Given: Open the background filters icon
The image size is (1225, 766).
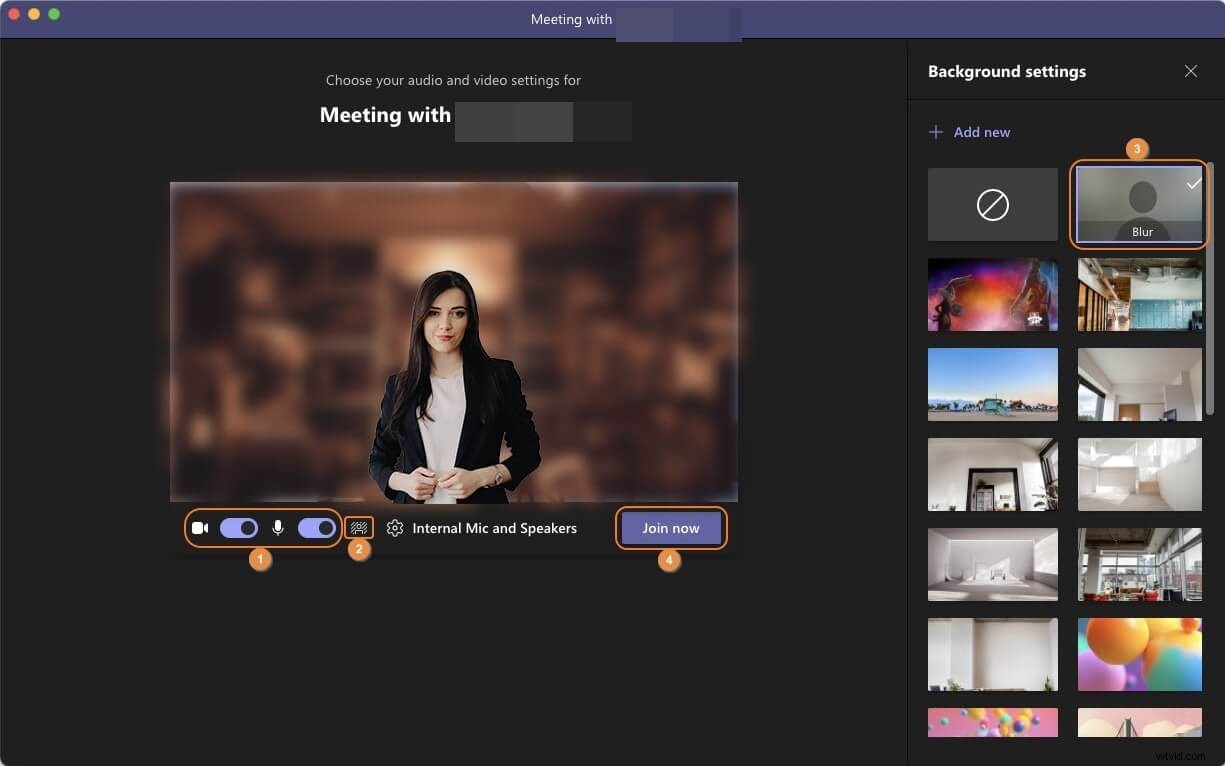Looking at the screenshot, I should coord(359,528).
